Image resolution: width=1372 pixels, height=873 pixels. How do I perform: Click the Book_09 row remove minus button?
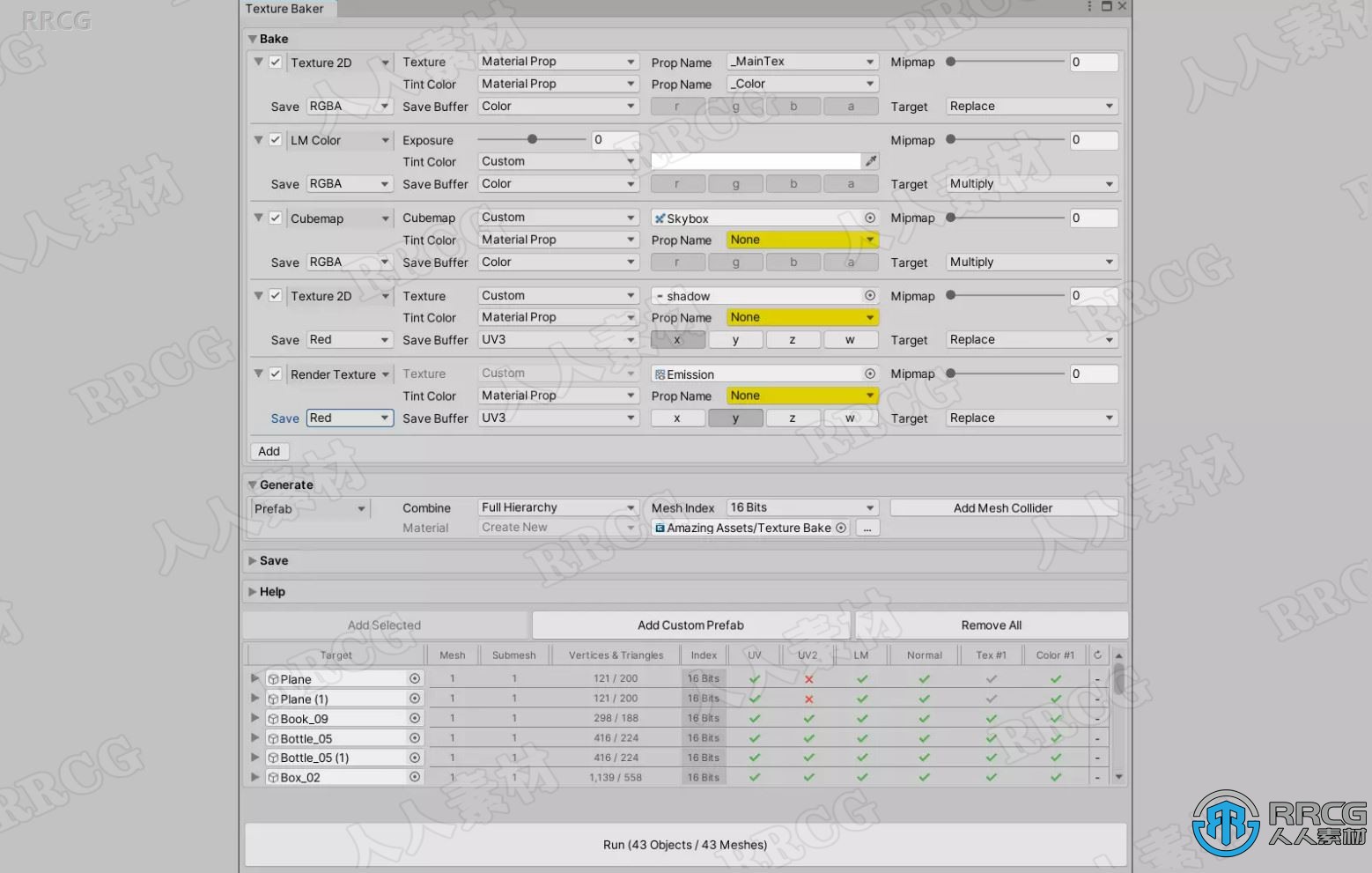[x=1097, y=719]
